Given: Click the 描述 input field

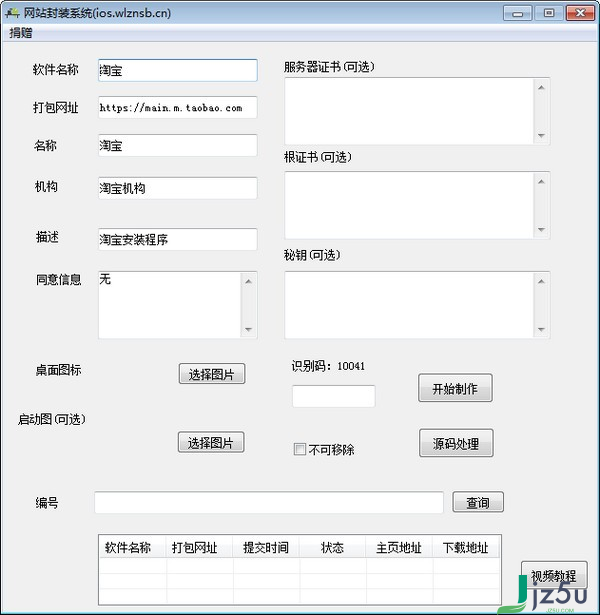Looking at the screenshot, I should (x=178, y=239).
